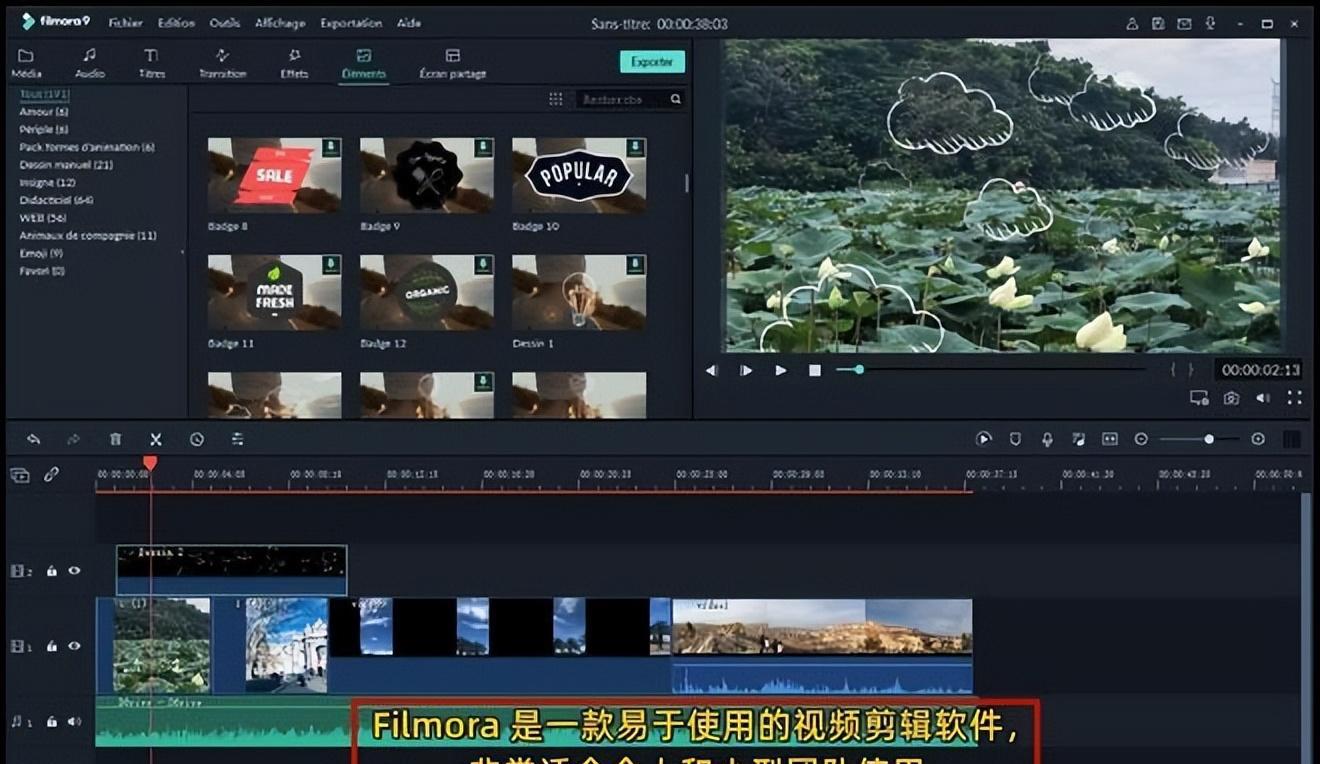Switch to the Titres tab
Screen dimensions: 1320x764
(152, 63)
